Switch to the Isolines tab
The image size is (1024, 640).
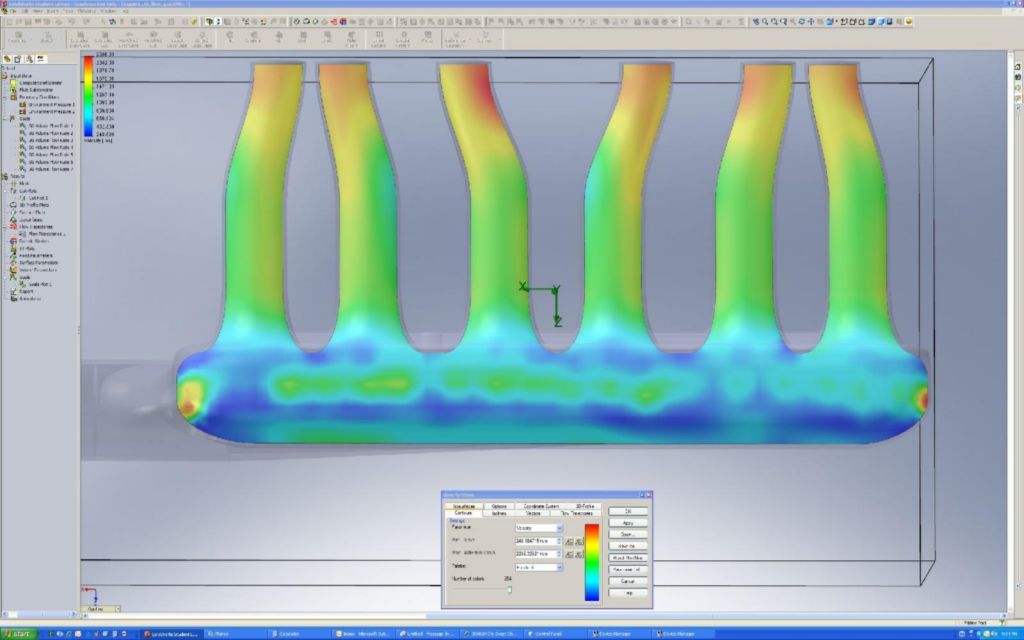(x=499, y=513)
